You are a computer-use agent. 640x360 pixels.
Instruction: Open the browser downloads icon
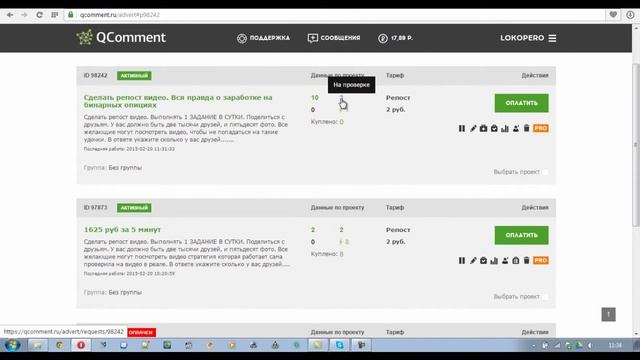[x=630, y=15]
